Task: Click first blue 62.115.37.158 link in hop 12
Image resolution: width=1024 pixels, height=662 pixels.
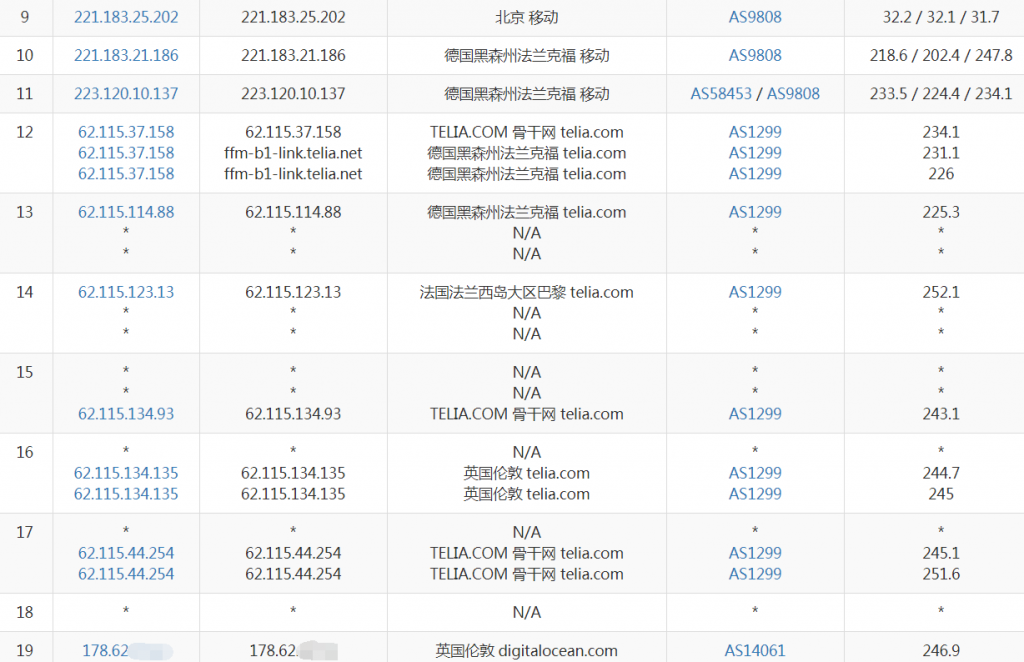Action: point(126,132)
